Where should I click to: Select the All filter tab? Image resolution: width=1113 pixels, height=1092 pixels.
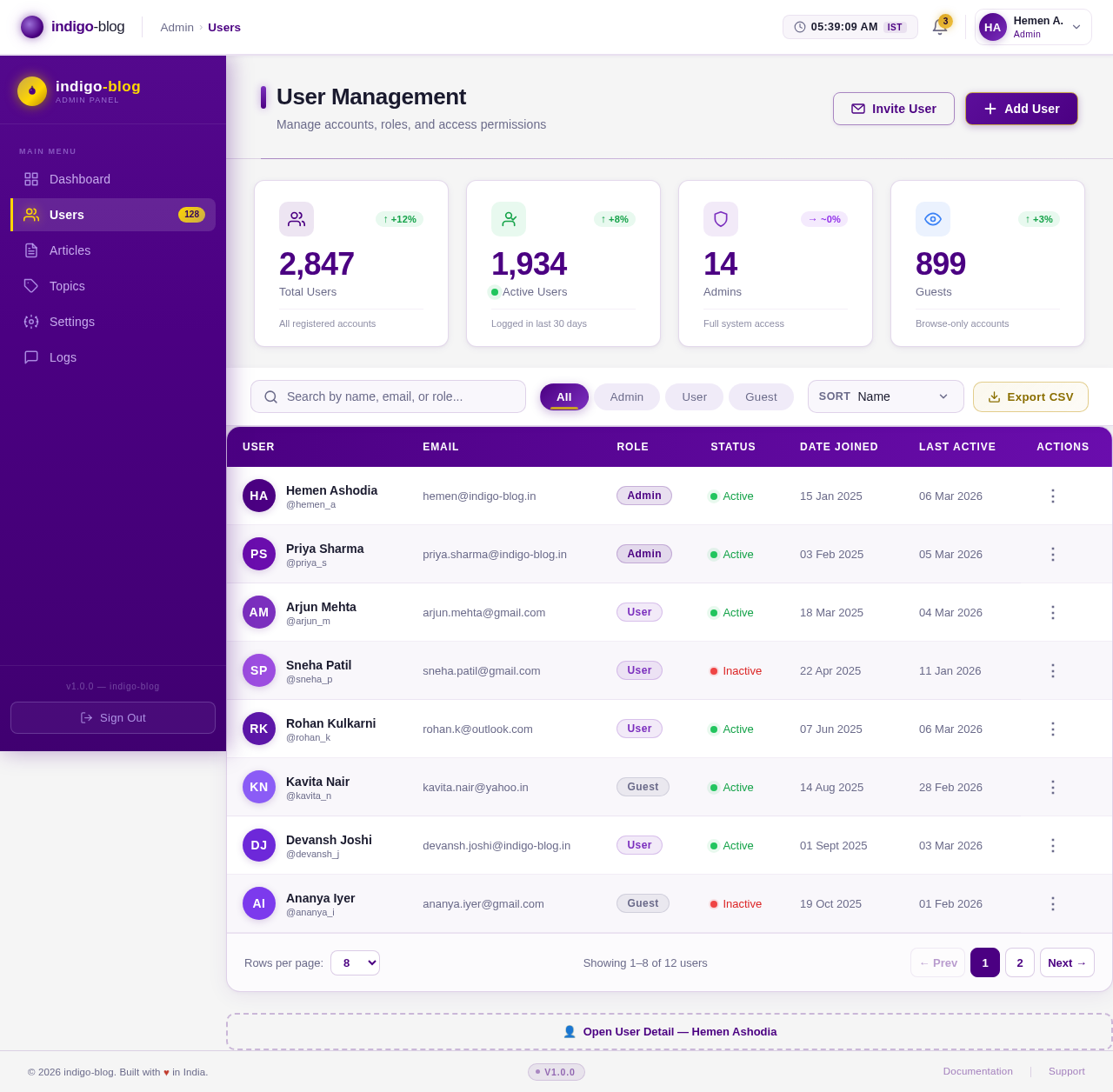click(x=563, y=396)
